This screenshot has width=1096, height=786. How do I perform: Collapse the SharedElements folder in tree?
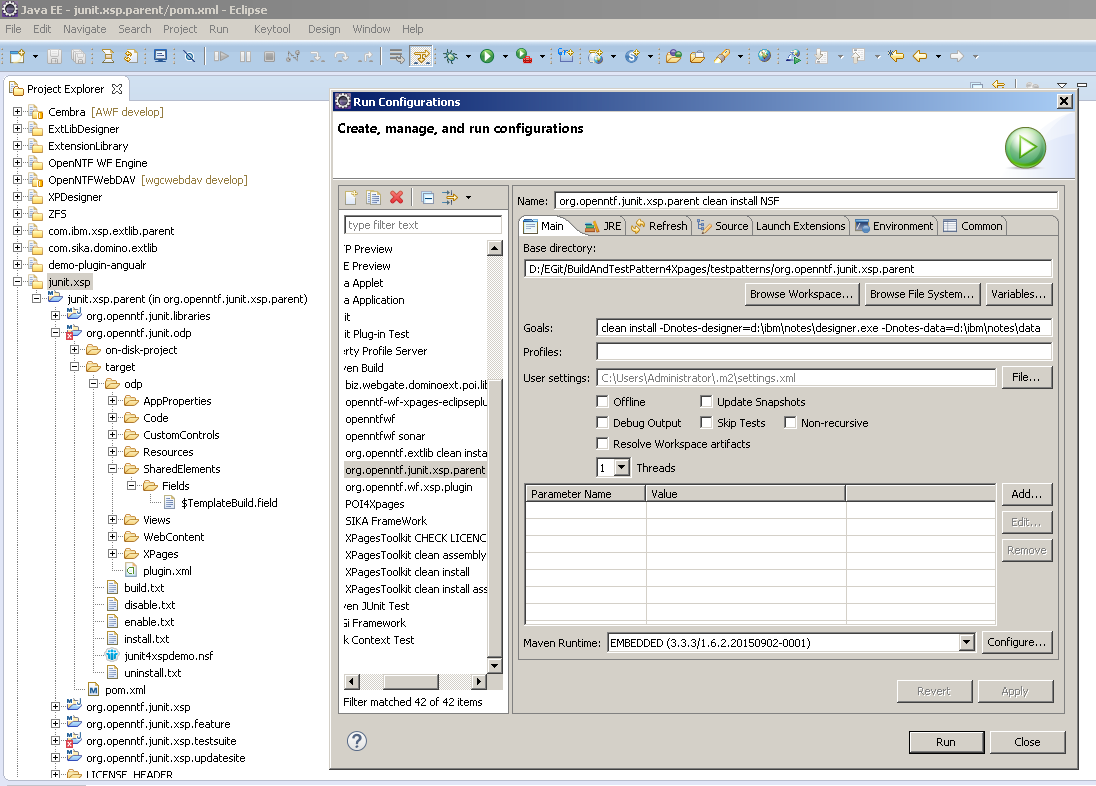tap(113, 469)
